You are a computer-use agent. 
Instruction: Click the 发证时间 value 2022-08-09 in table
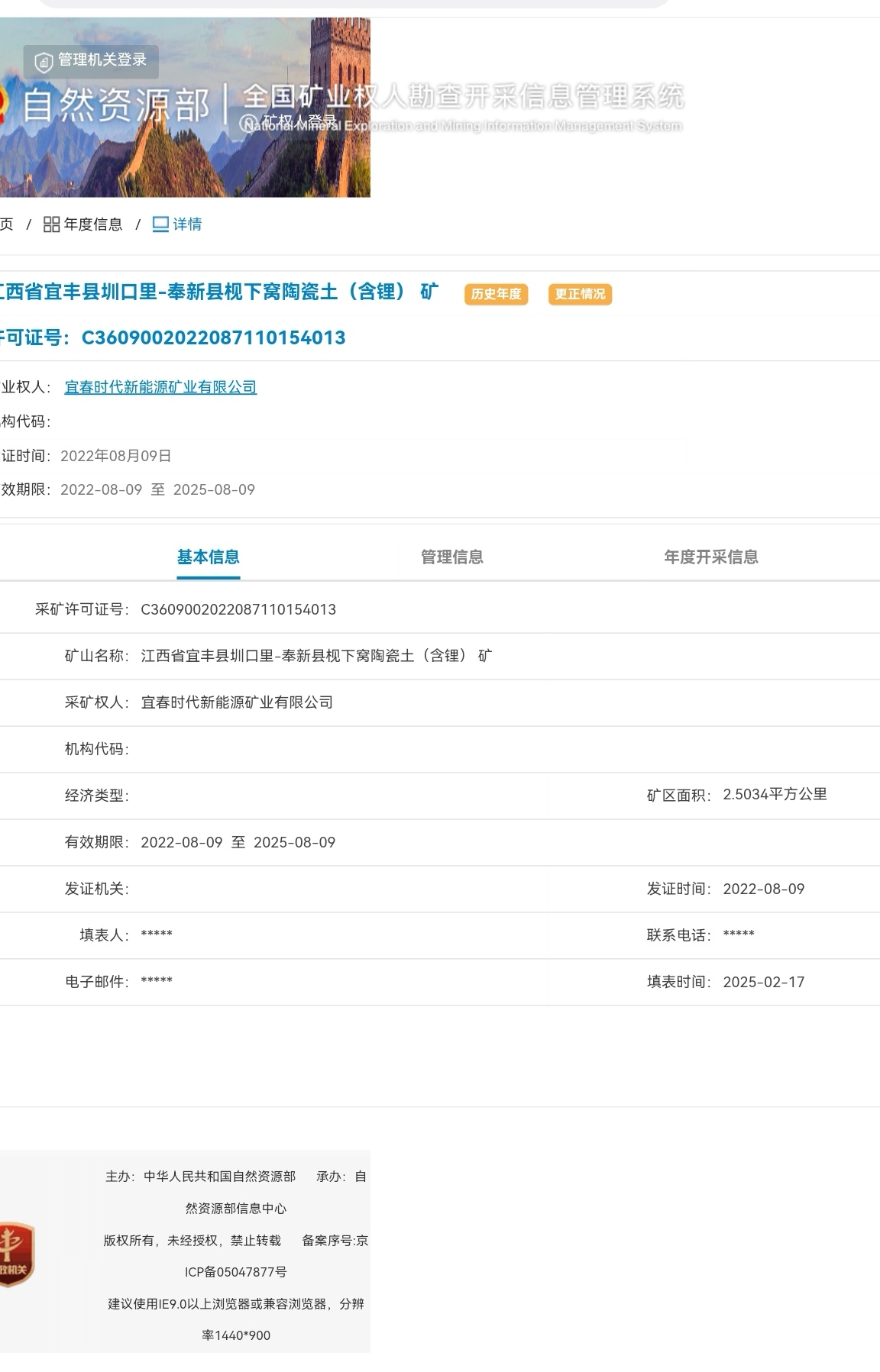coord(764,889)
